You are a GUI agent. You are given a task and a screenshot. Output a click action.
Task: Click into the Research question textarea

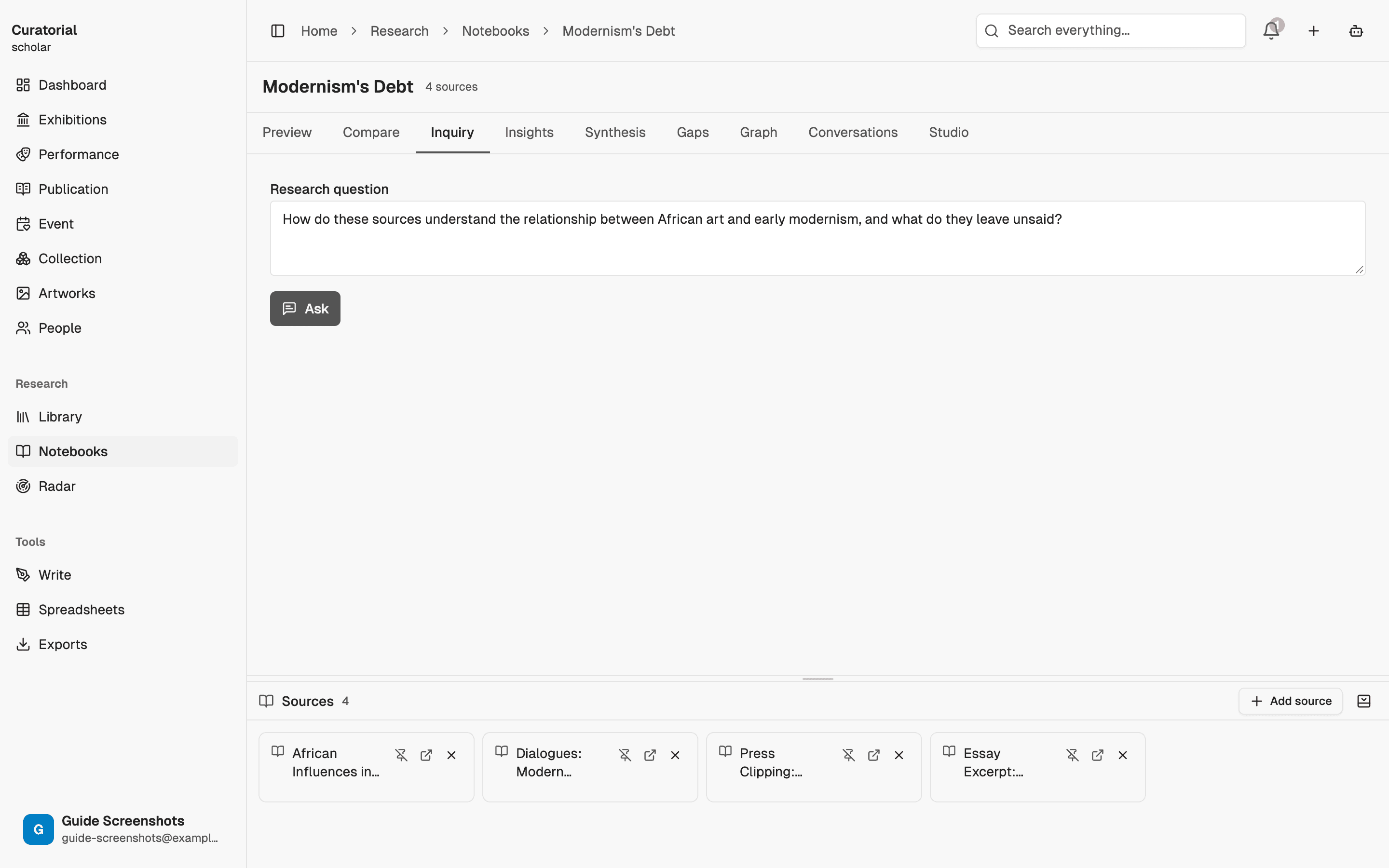point(817,238)
